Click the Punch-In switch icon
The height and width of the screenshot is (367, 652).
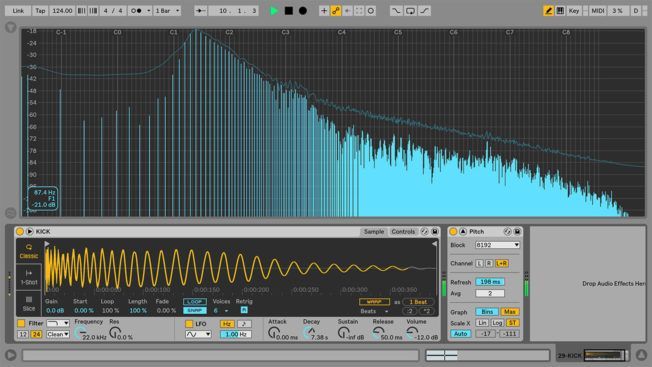[396, 11]
